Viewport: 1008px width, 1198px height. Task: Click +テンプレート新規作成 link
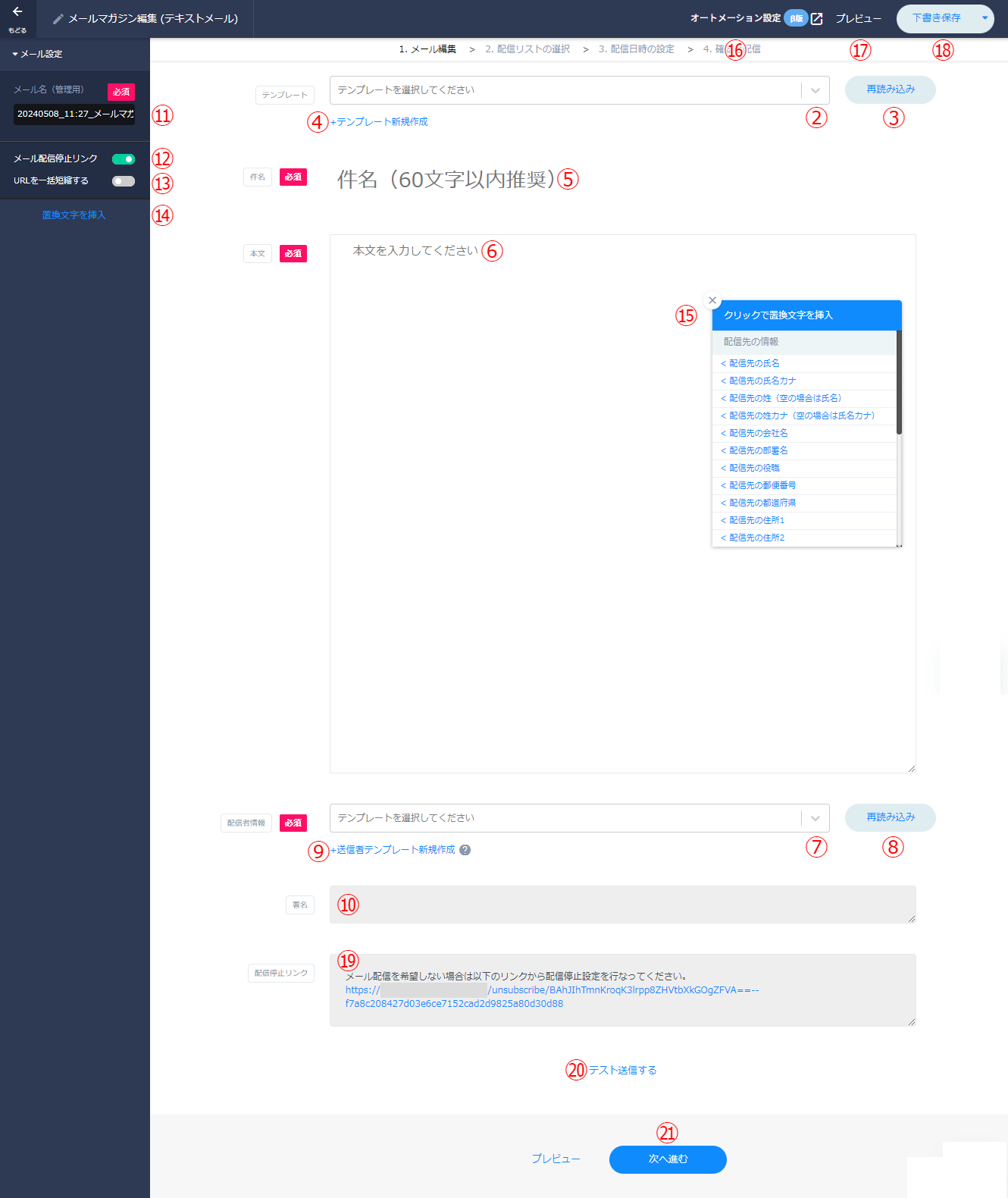379,122
